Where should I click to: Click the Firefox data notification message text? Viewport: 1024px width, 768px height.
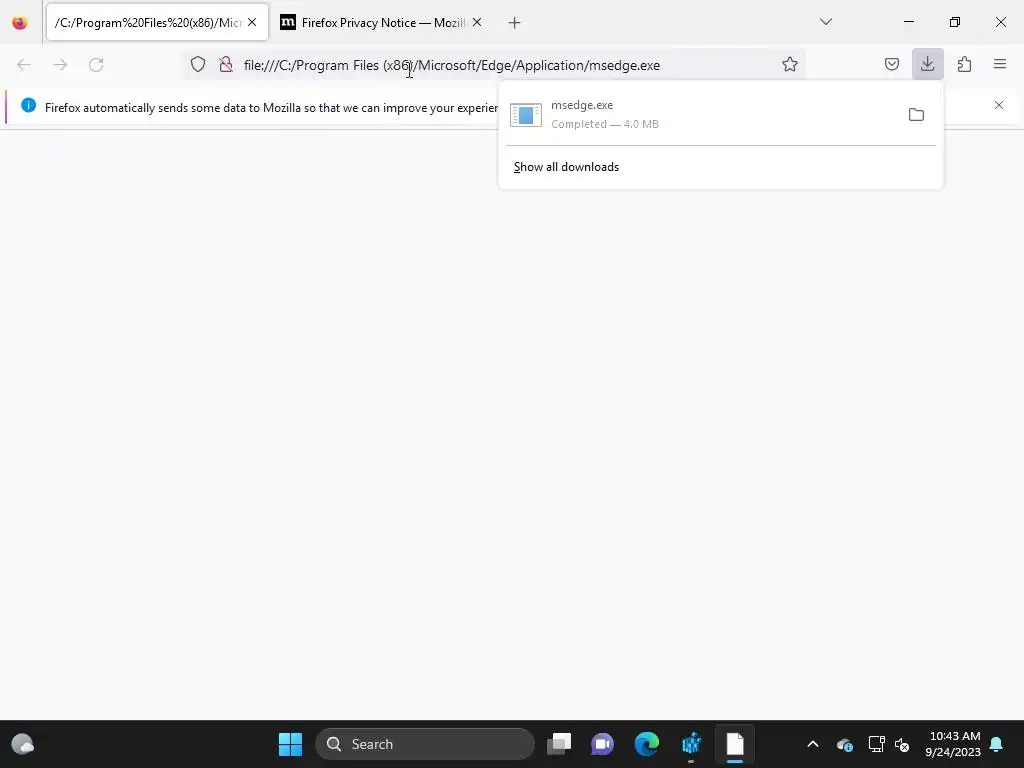click(271, 108)
